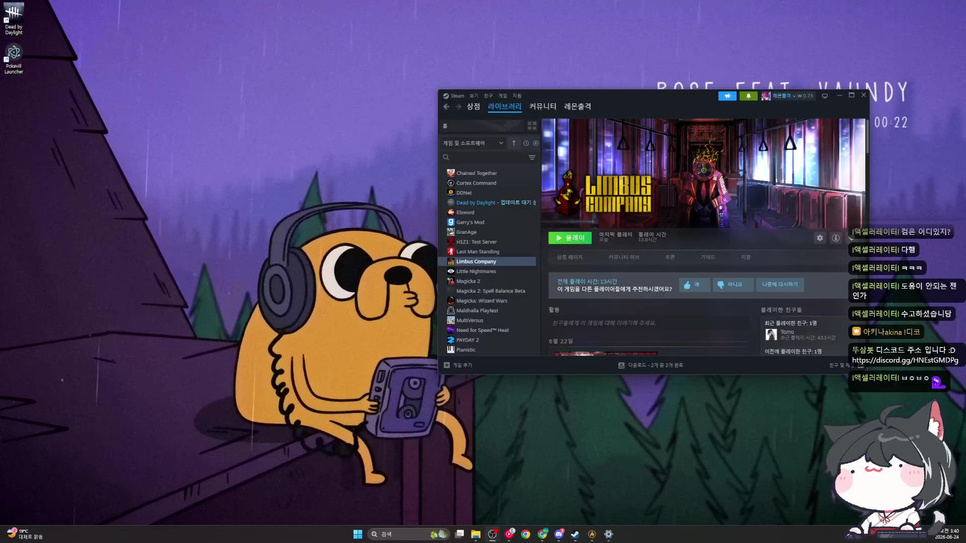Image resolution: width=966 pixels, height=543 pixels.
Task: Open game settings gear icon
Action: [x=819, y=238]
